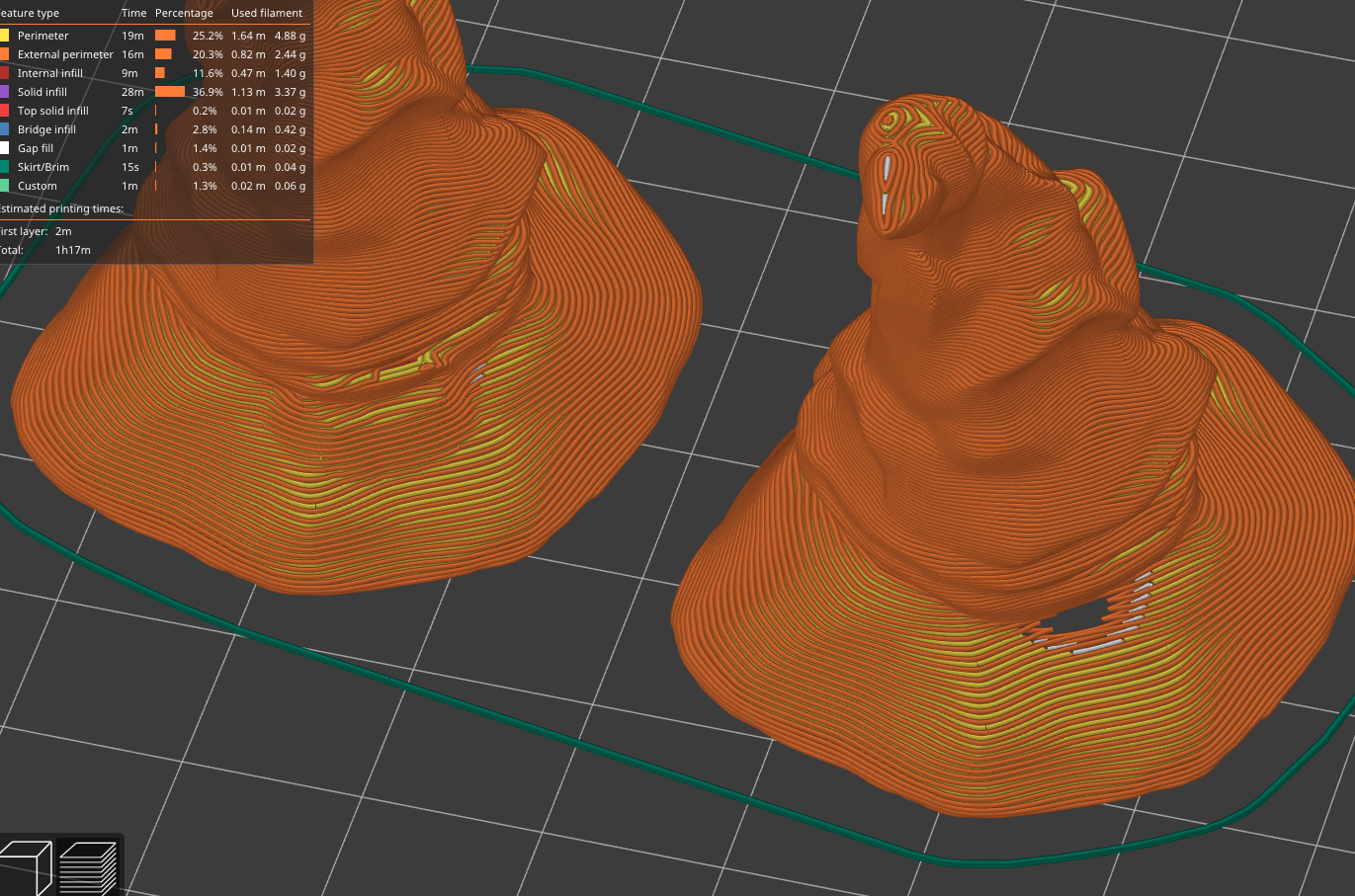Click the Time column header
This screenshot has height=896, width=1355.
[x=133, y=13]
